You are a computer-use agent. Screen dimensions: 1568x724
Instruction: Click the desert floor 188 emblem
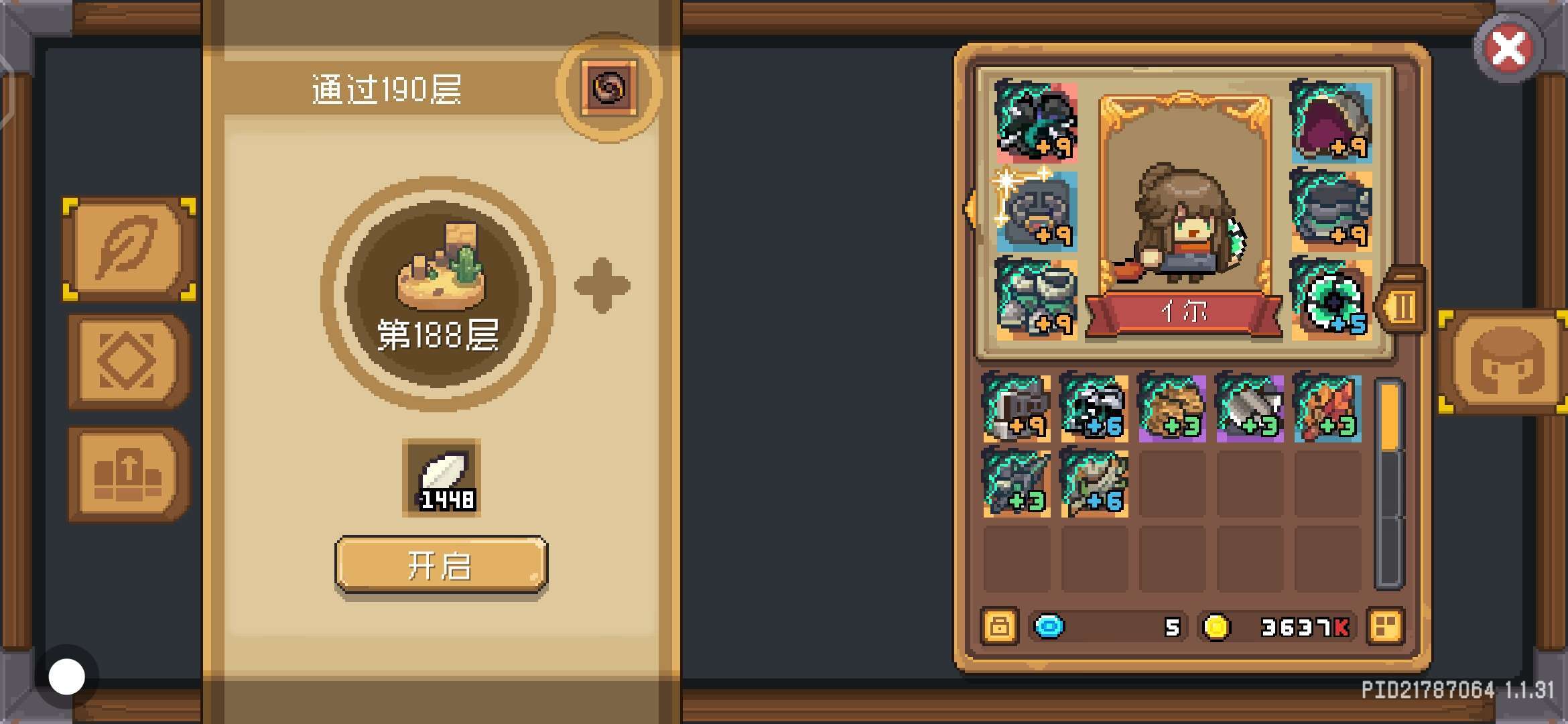438,294
